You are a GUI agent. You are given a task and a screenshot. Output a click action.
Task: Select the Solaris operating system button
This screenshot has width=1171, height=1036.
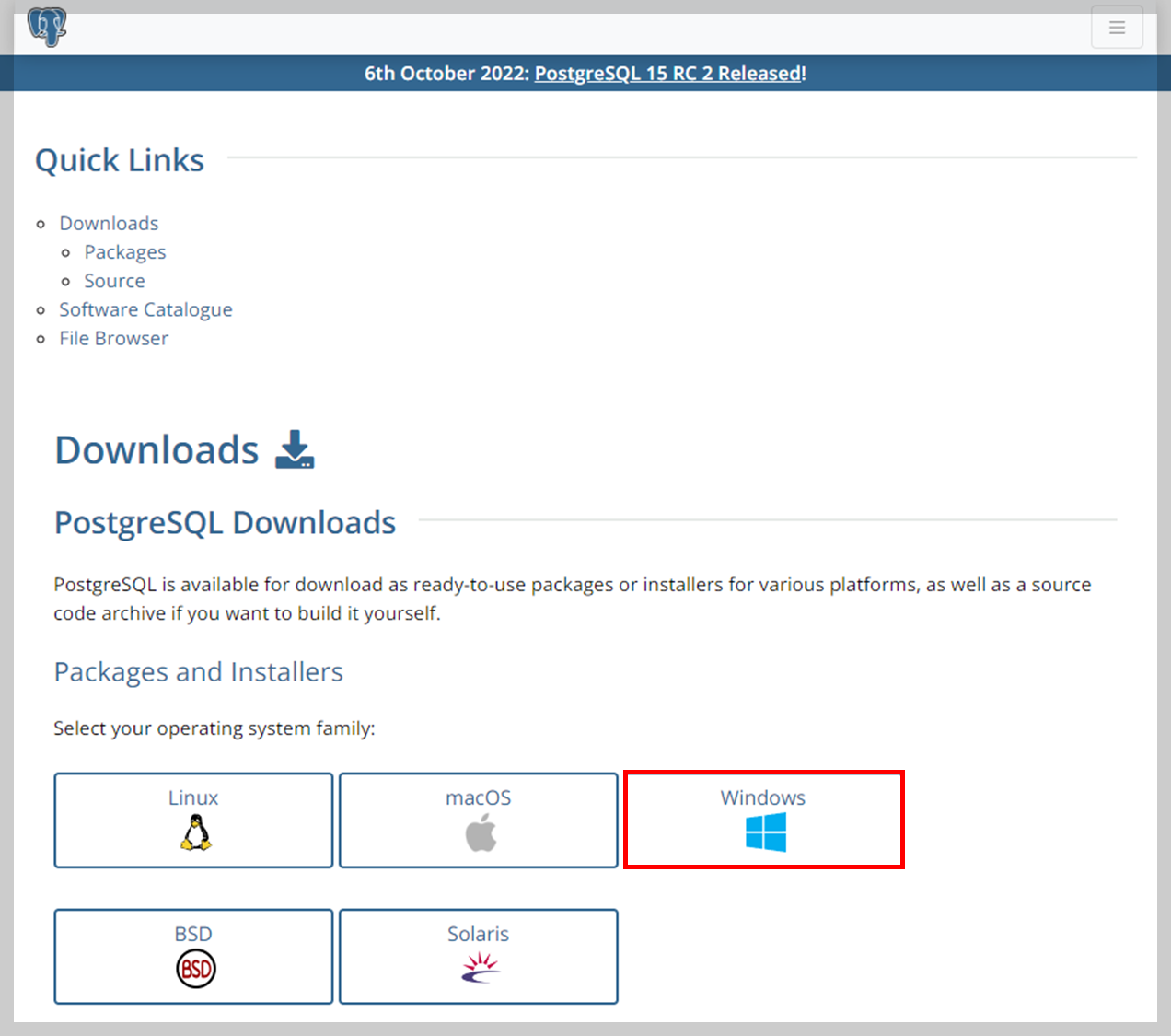tap(479, 957)
